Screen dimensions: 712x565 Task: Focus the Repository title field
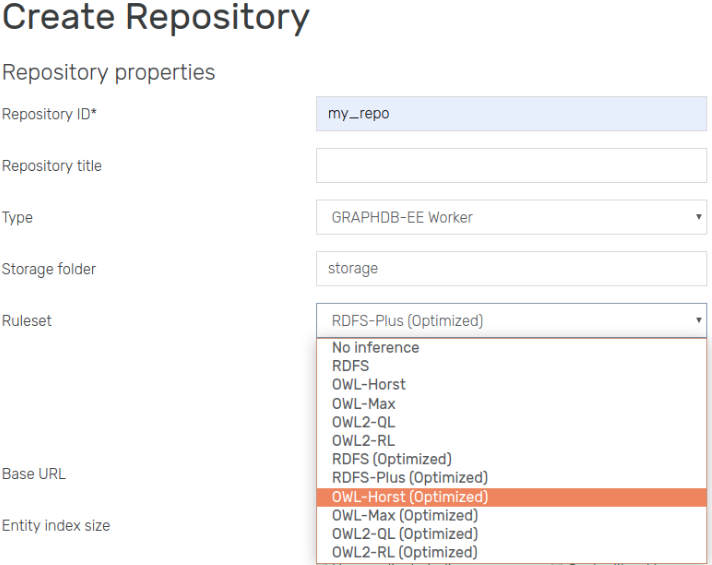click(x=511, y=165)
